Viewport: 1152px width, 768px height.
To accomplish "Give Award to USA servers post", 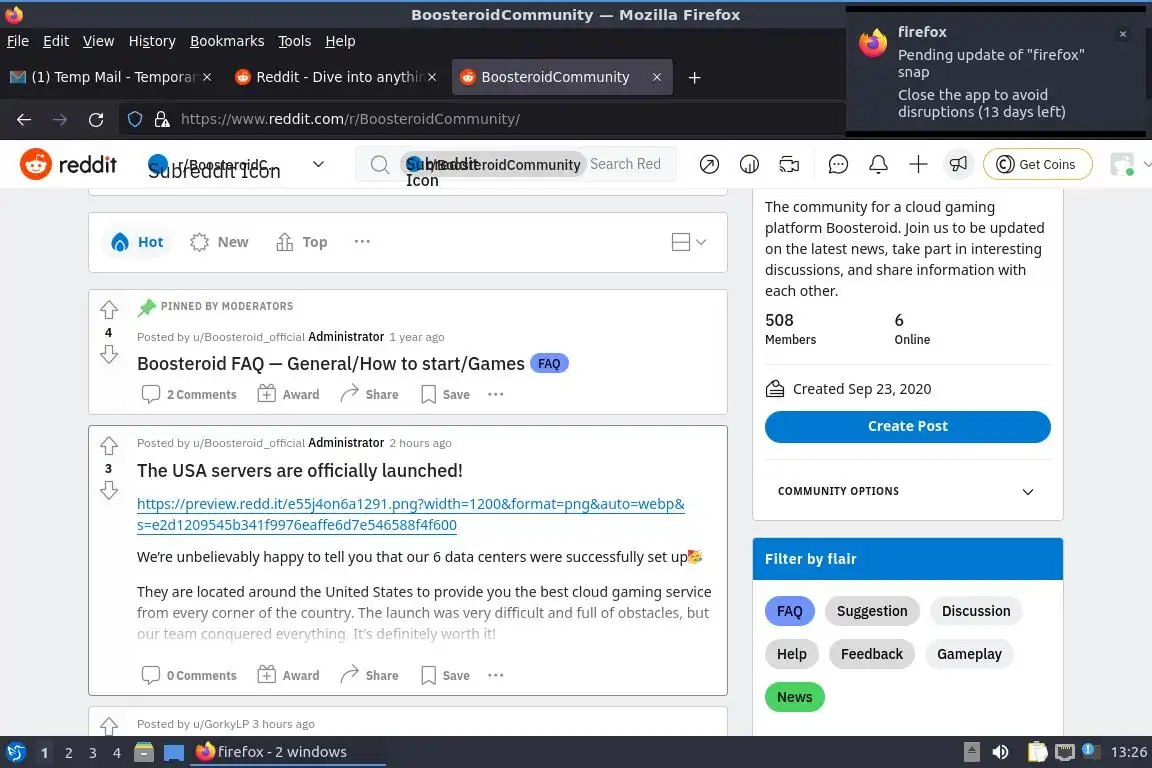I will pyautogui.click(x=289, y=675).
